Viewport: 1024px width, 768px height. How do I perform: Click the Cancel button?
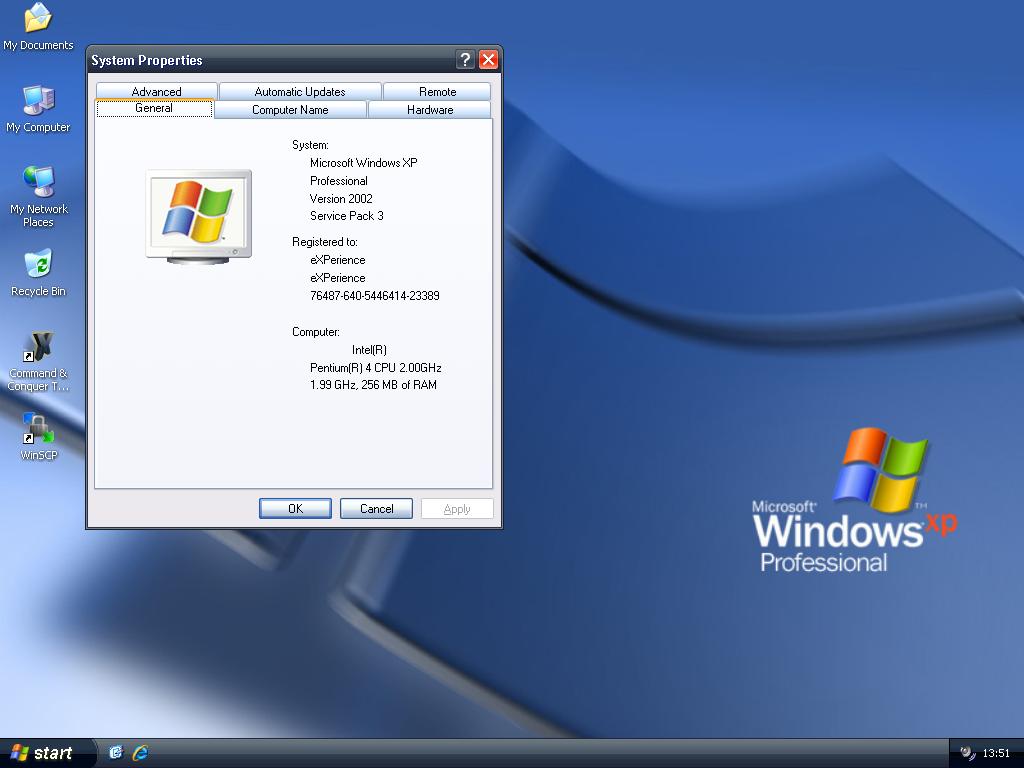377,508
